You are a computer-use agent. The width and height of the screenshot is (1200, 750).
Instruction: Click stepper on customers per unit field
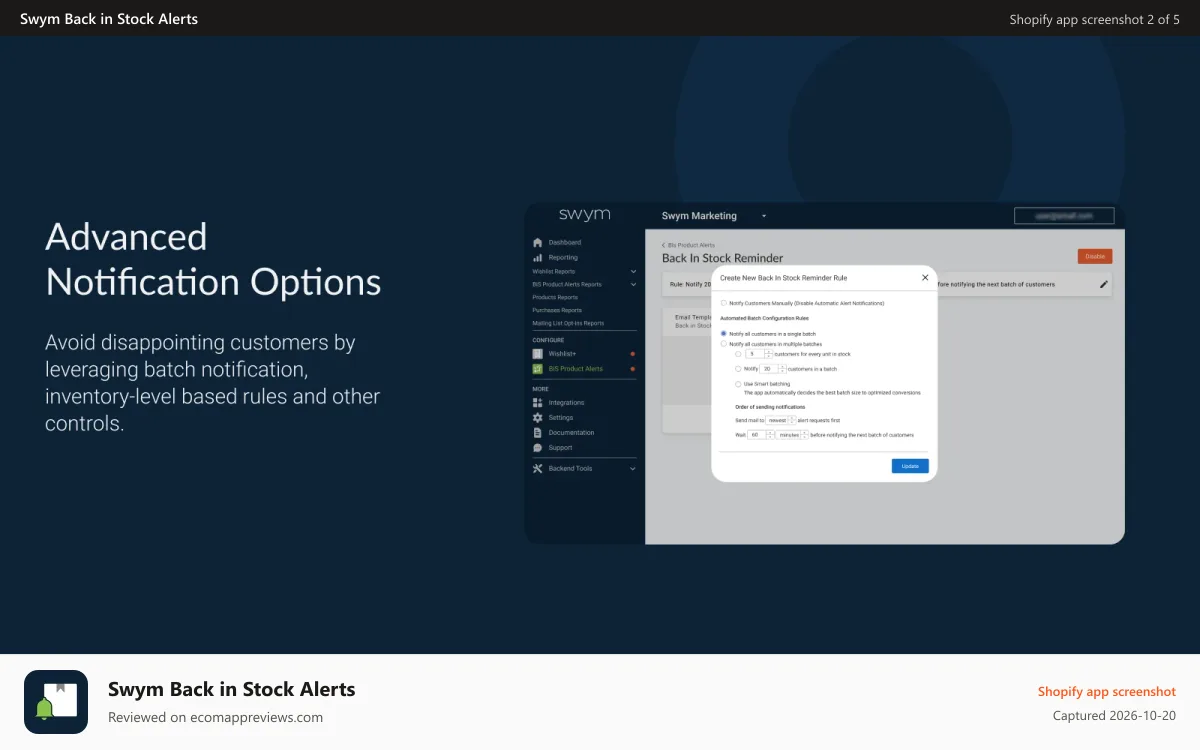coord(768,354)
